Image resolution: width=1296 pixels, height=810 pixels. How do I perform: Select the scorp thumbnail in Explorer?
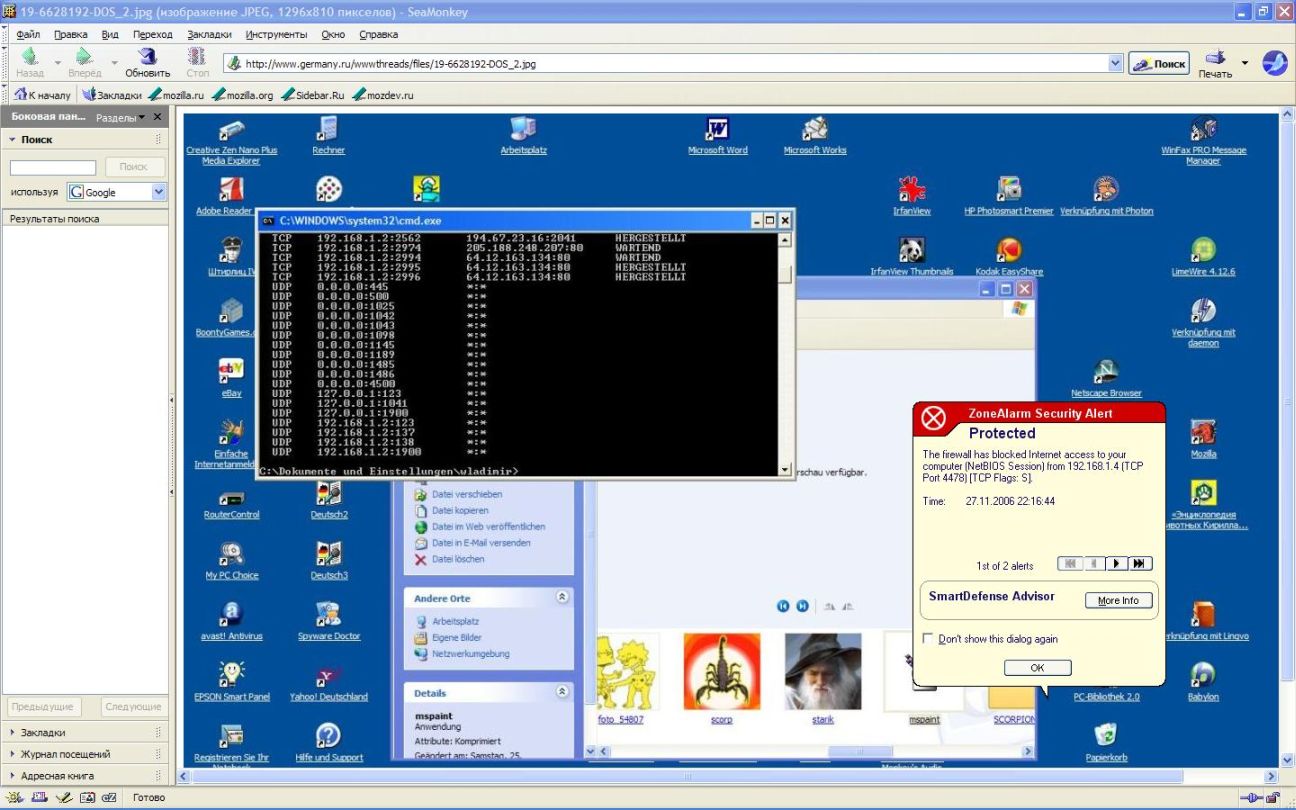click(721, 677)
